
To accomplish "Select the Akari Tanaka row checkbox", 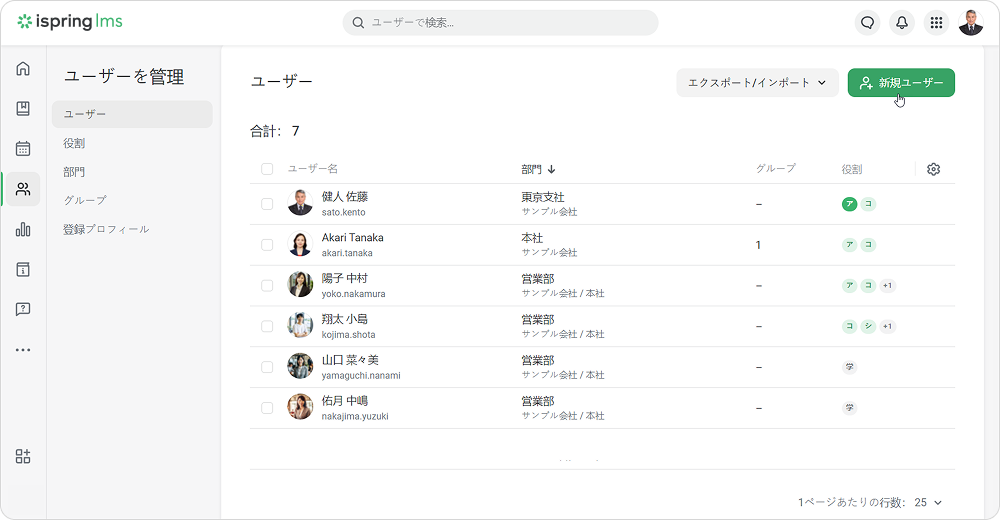I will coord(267,245).
